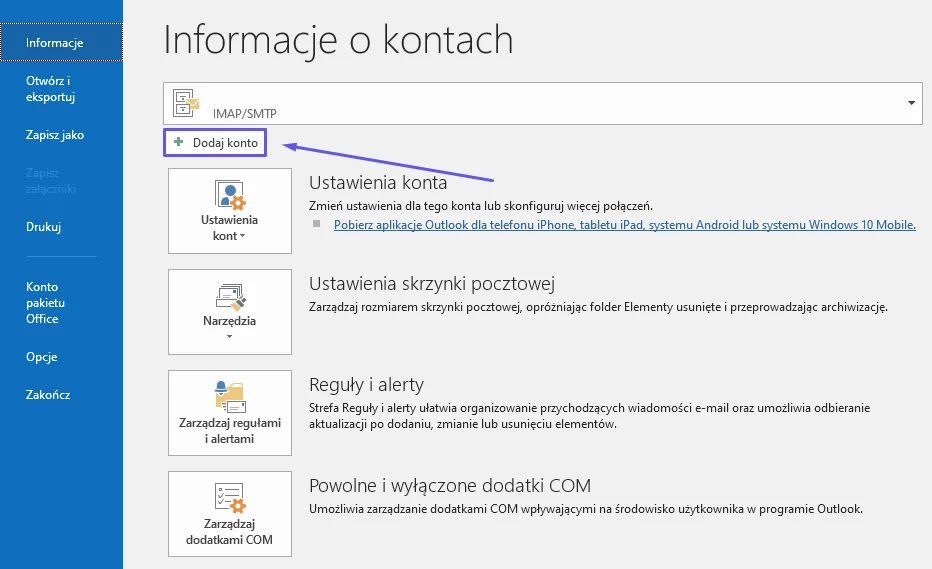932x569 pixels.
Task: Click the Ustawienia skrzynki pocztowej heading
Action: point(432,284)
